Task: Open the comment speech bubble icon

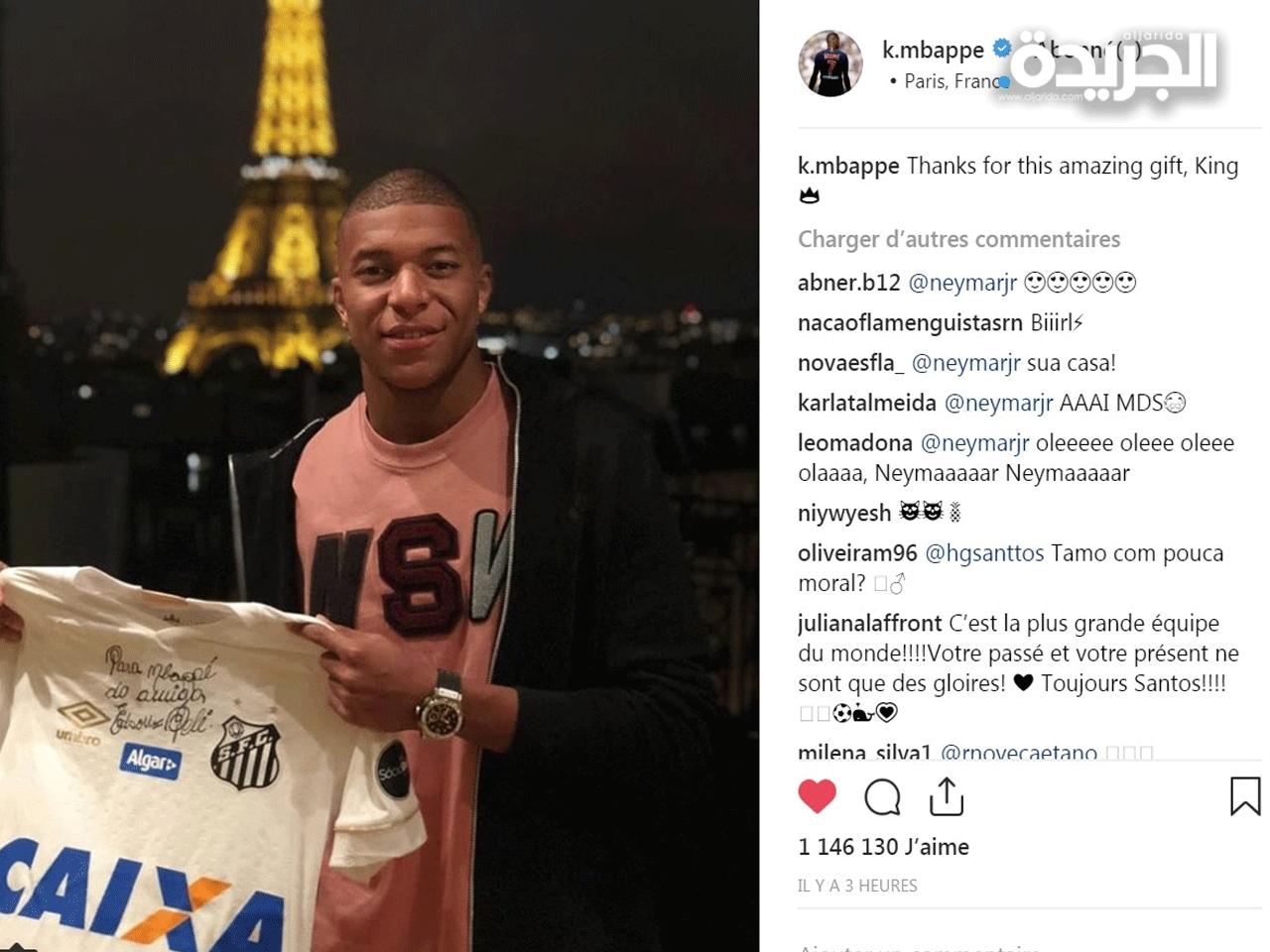Action: click(882, 796)
